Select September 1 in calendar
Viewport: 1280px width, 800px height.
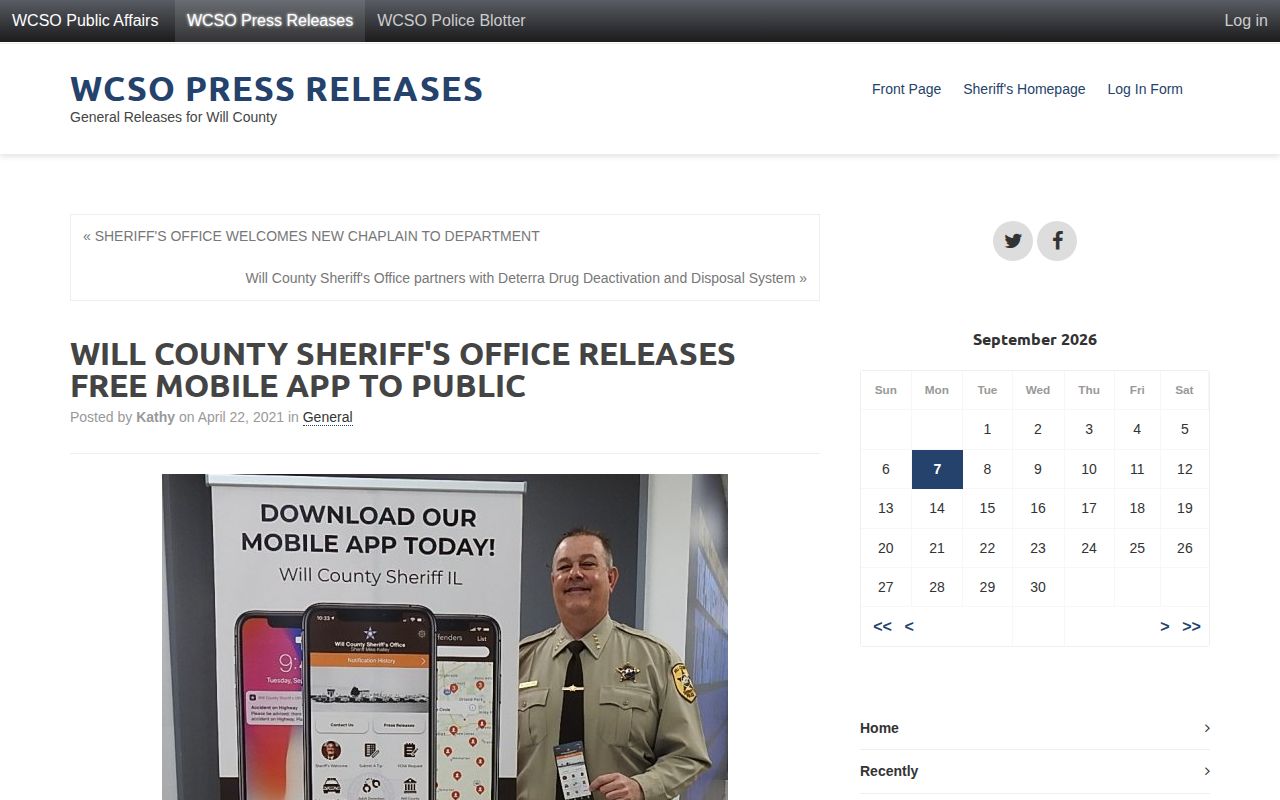987,429
